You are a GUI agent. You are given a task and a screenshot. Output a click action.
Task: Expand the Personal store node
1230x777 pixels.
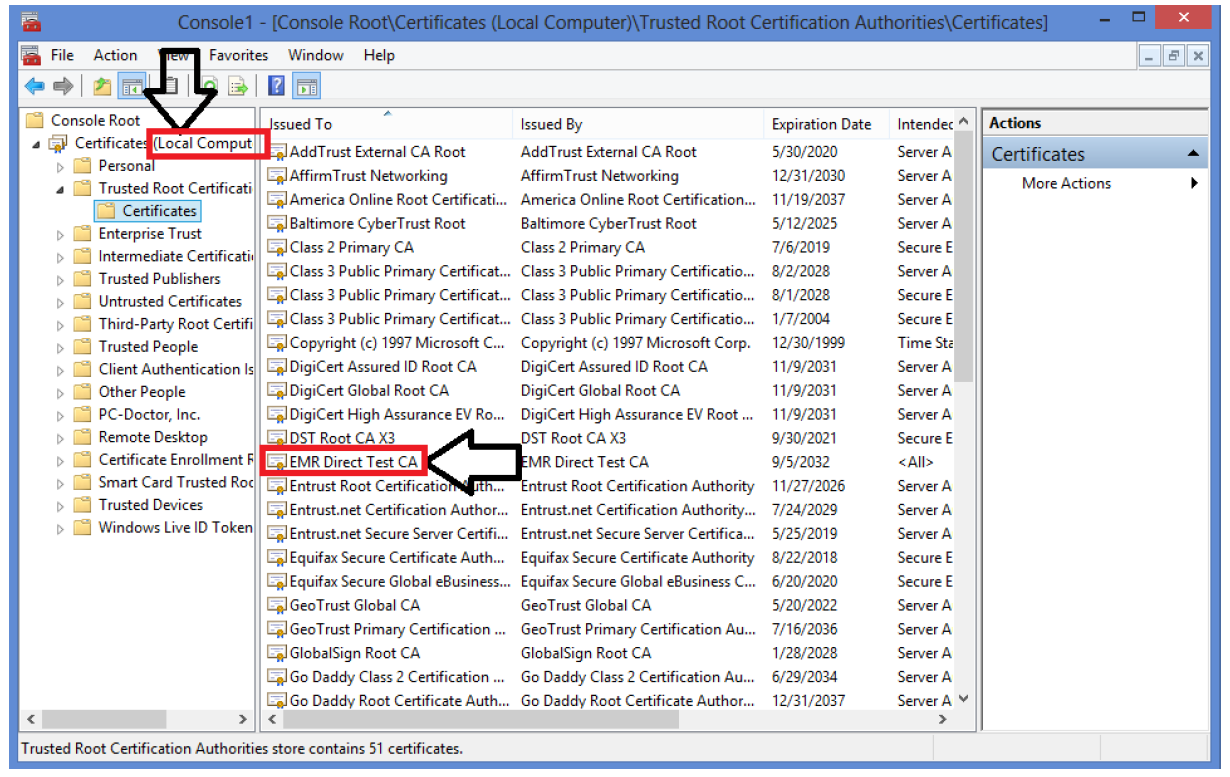pyautogui.click(x=61, y=167)
